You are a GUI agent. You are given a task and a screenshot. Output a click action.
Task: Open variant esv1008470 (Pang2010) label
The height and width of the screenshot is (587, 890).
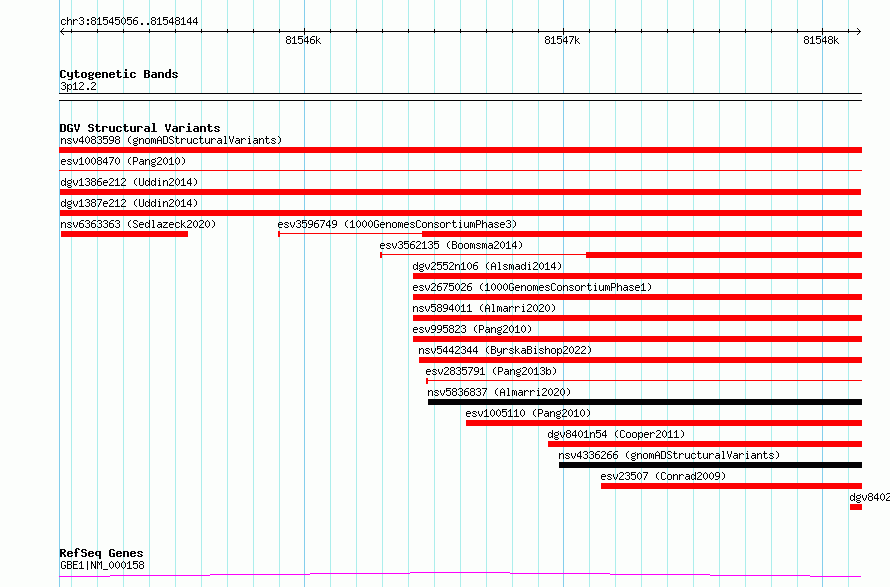tap(123, 161)
